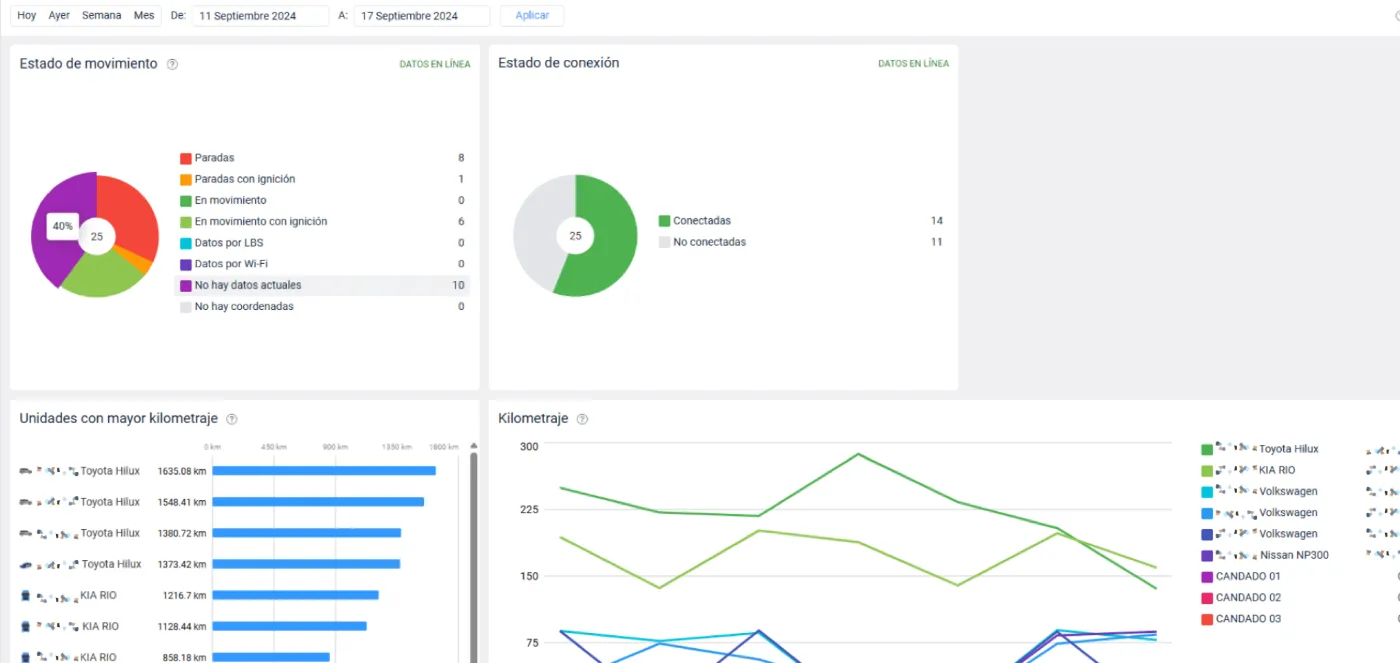
Task: Open the help icon beside Estado de movimiento
Action: (172, 64)
